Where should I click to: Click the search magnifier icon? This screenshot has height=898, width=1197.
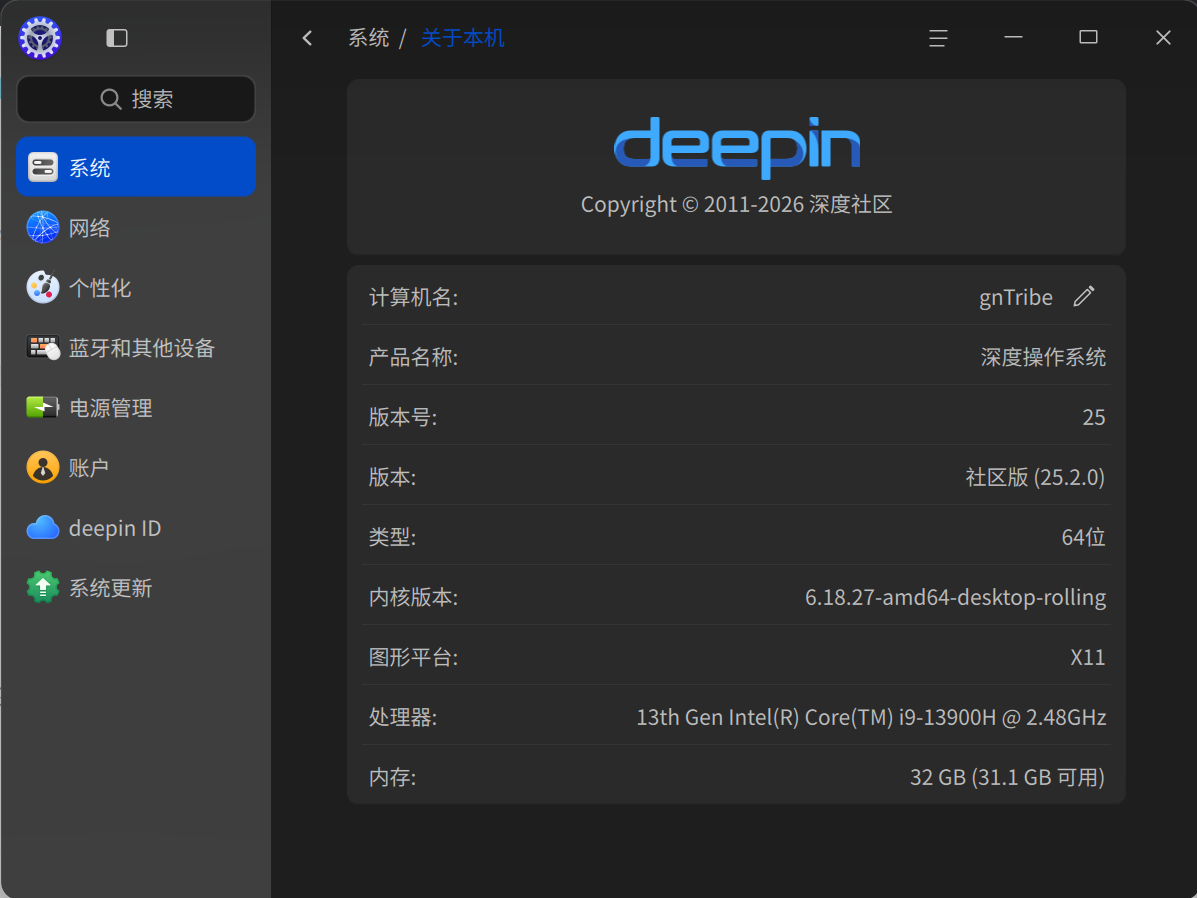pyautogui.click(x=111, y=99)
